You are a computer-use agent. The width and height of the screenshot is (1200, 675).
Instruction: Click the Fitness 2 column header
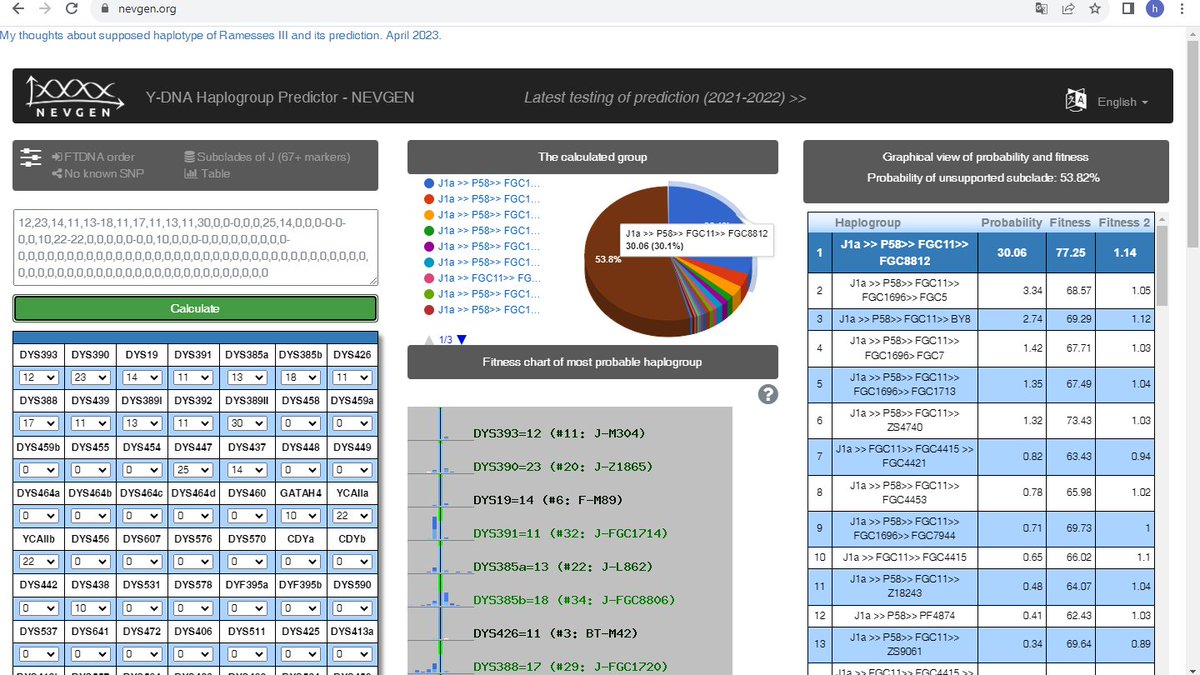click(x=1125, y=222)
